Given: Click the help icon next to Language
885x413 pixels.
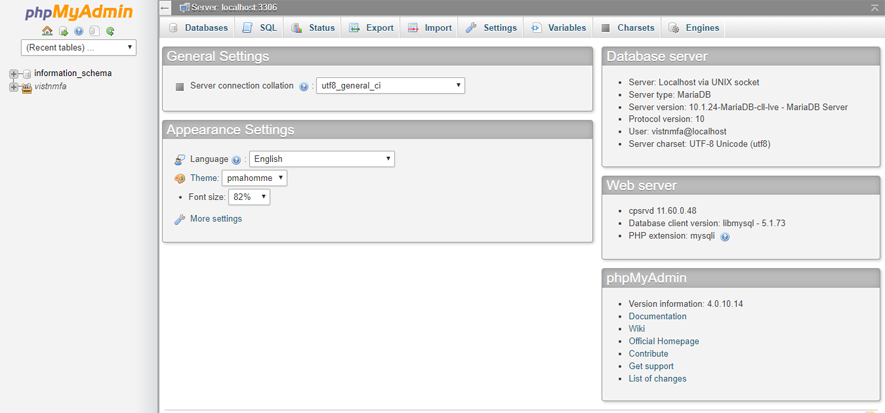Looking at the screenshot, I should click(x=236, y=160).
